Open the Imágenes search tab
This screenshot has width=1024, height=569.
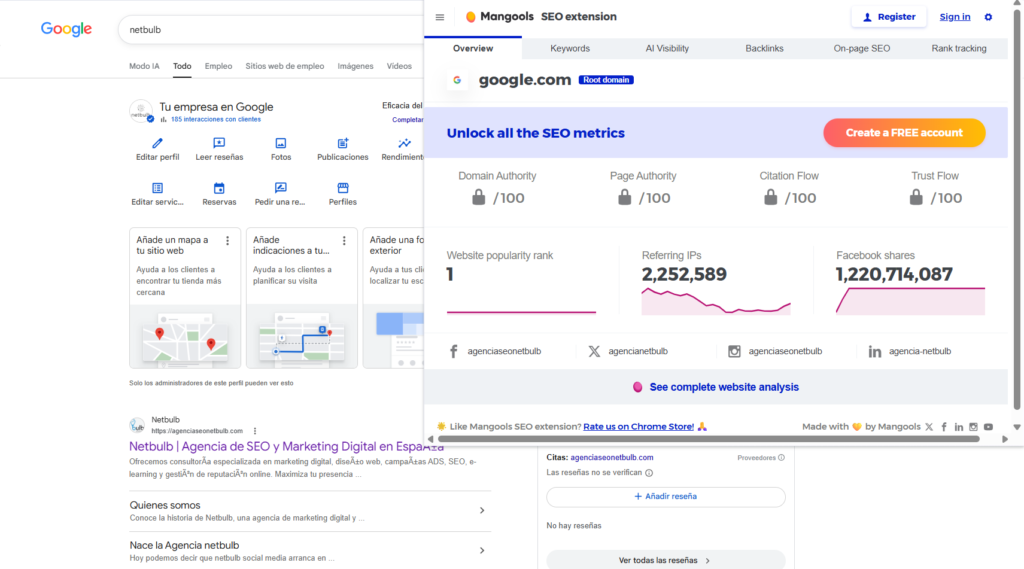(355, 66)
